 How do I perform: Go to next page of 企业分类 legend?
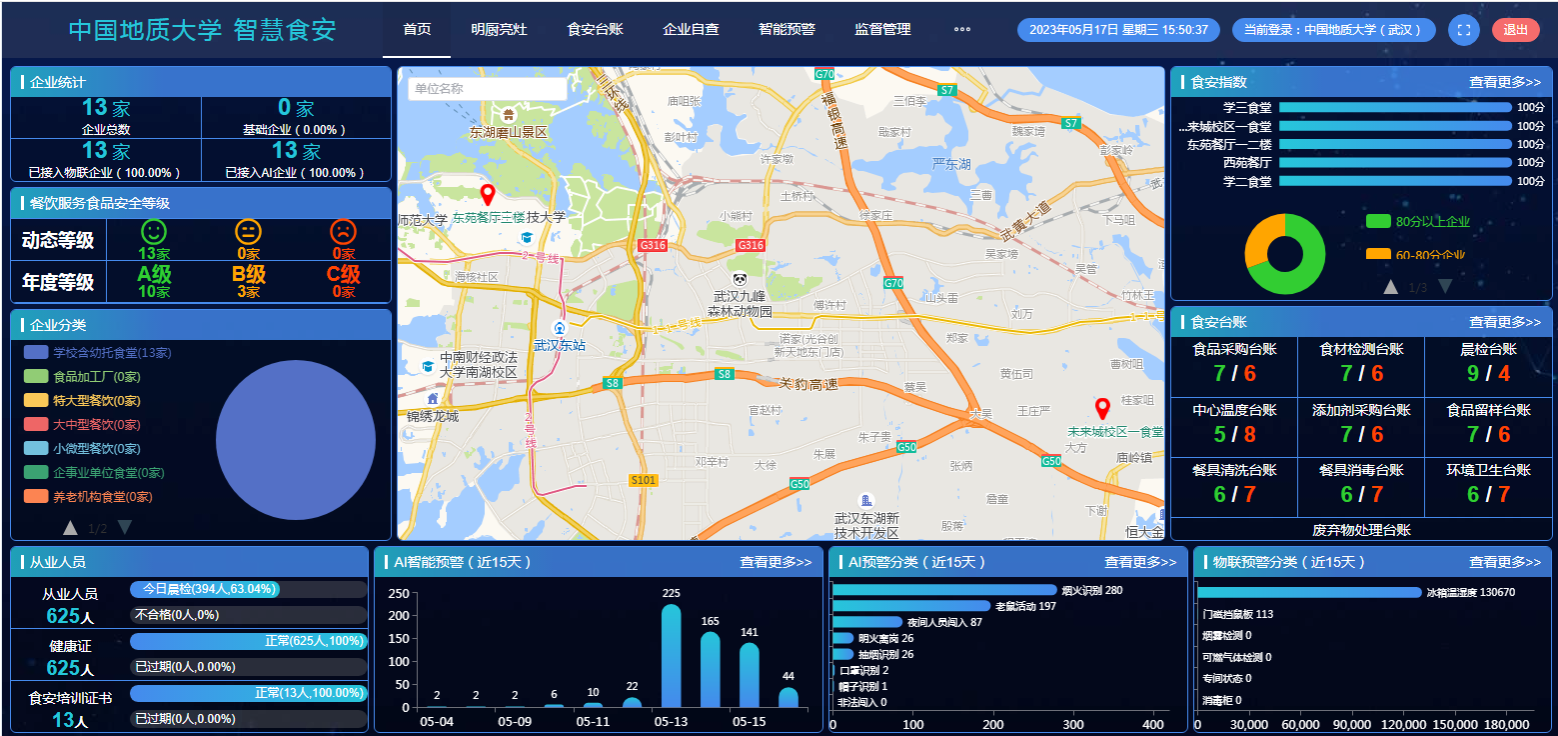(125, 528)
